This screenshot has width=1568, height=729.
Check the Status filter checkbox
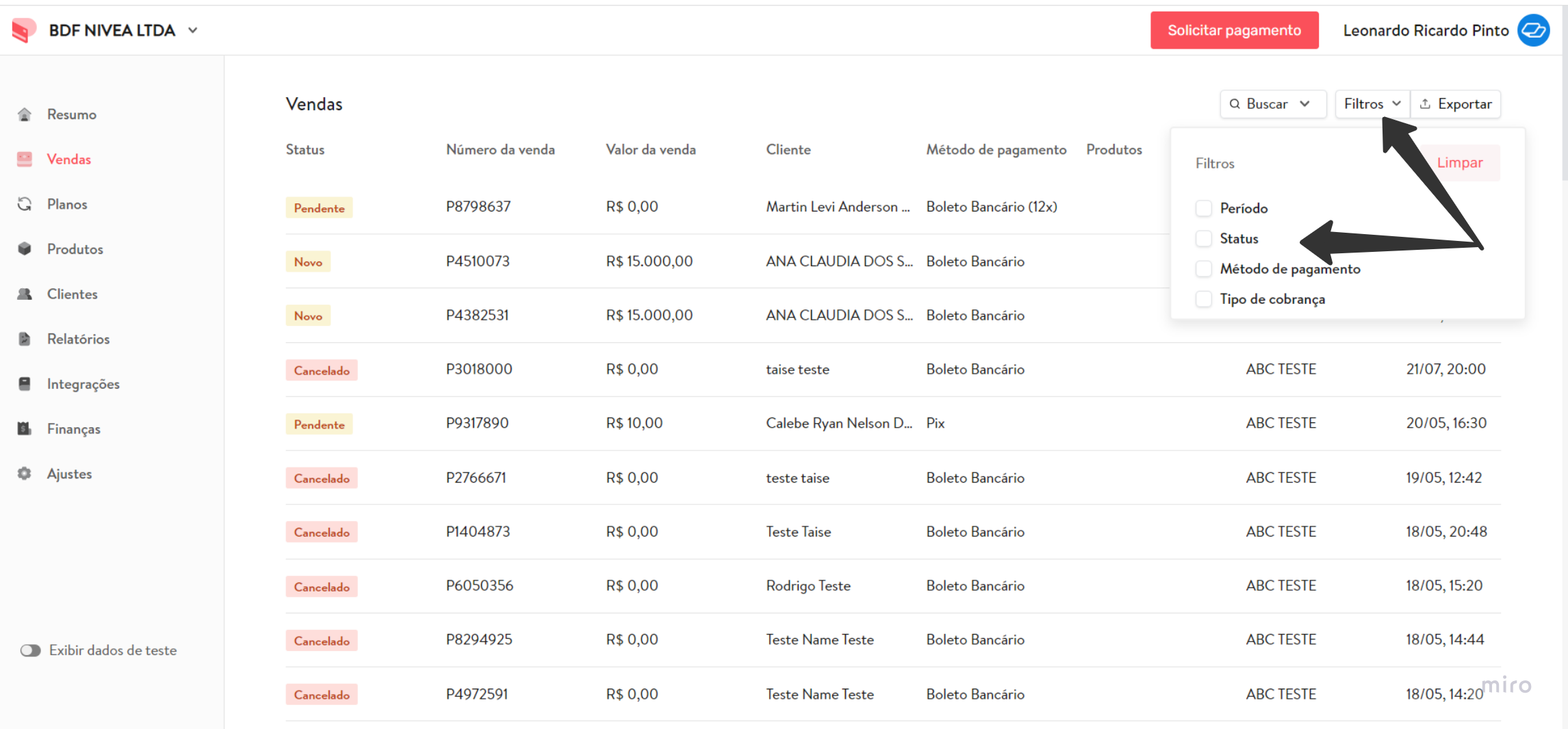(x=1204, y=238)
